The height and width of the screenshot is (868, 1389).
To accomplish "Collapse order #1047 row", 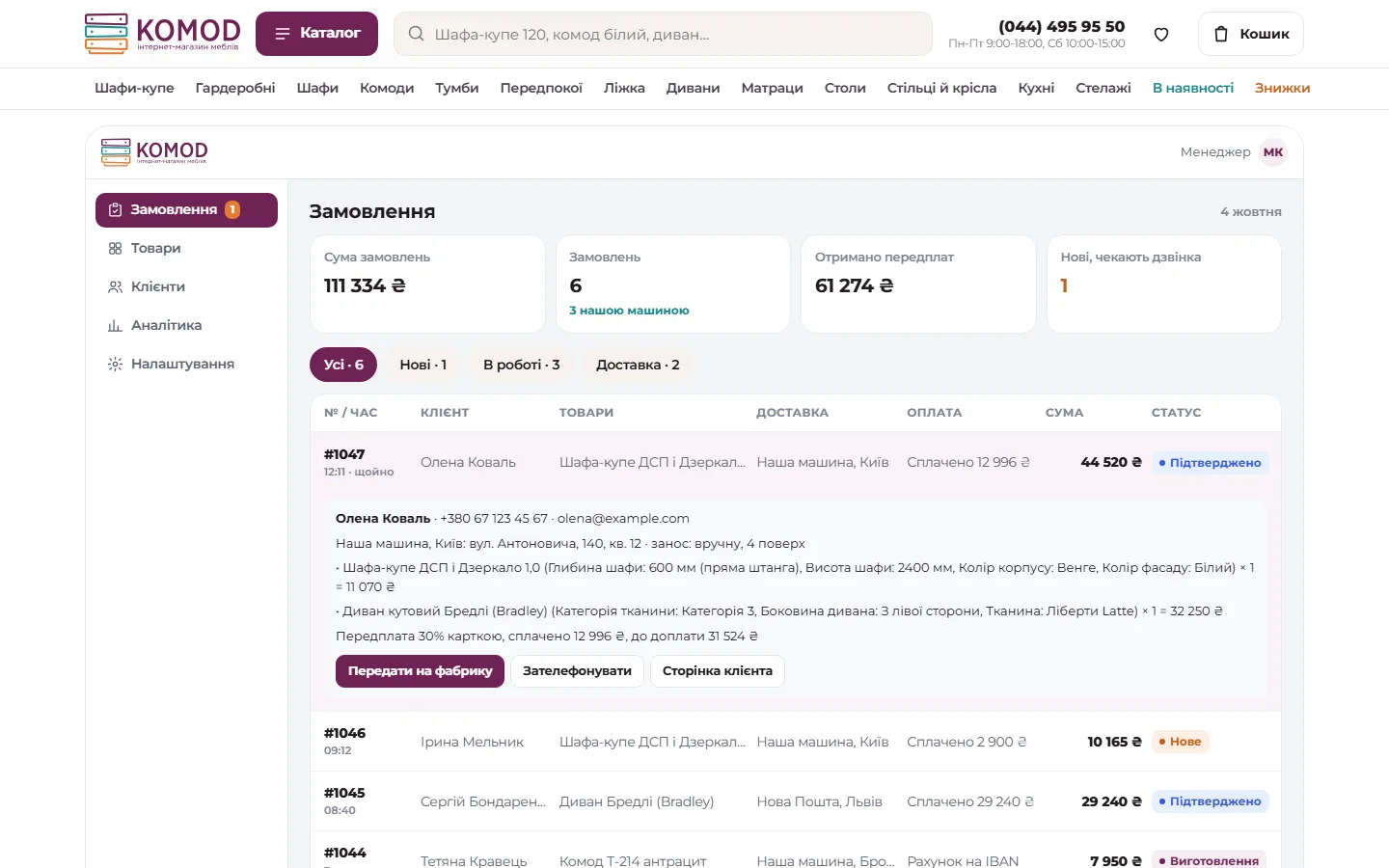I will [796, 462].
